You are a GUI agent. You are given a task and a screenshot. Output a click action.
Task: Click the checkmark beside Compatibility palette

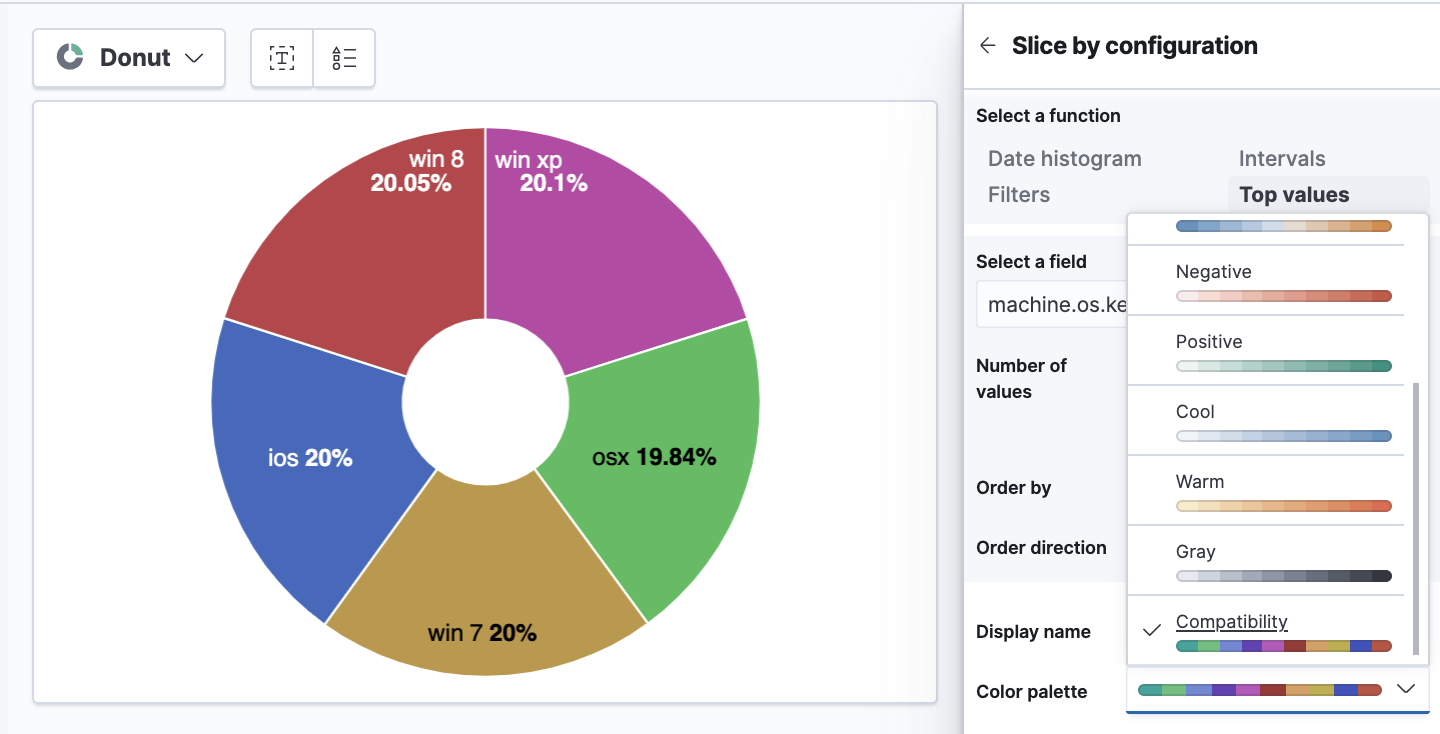[x=1151, y=628]
